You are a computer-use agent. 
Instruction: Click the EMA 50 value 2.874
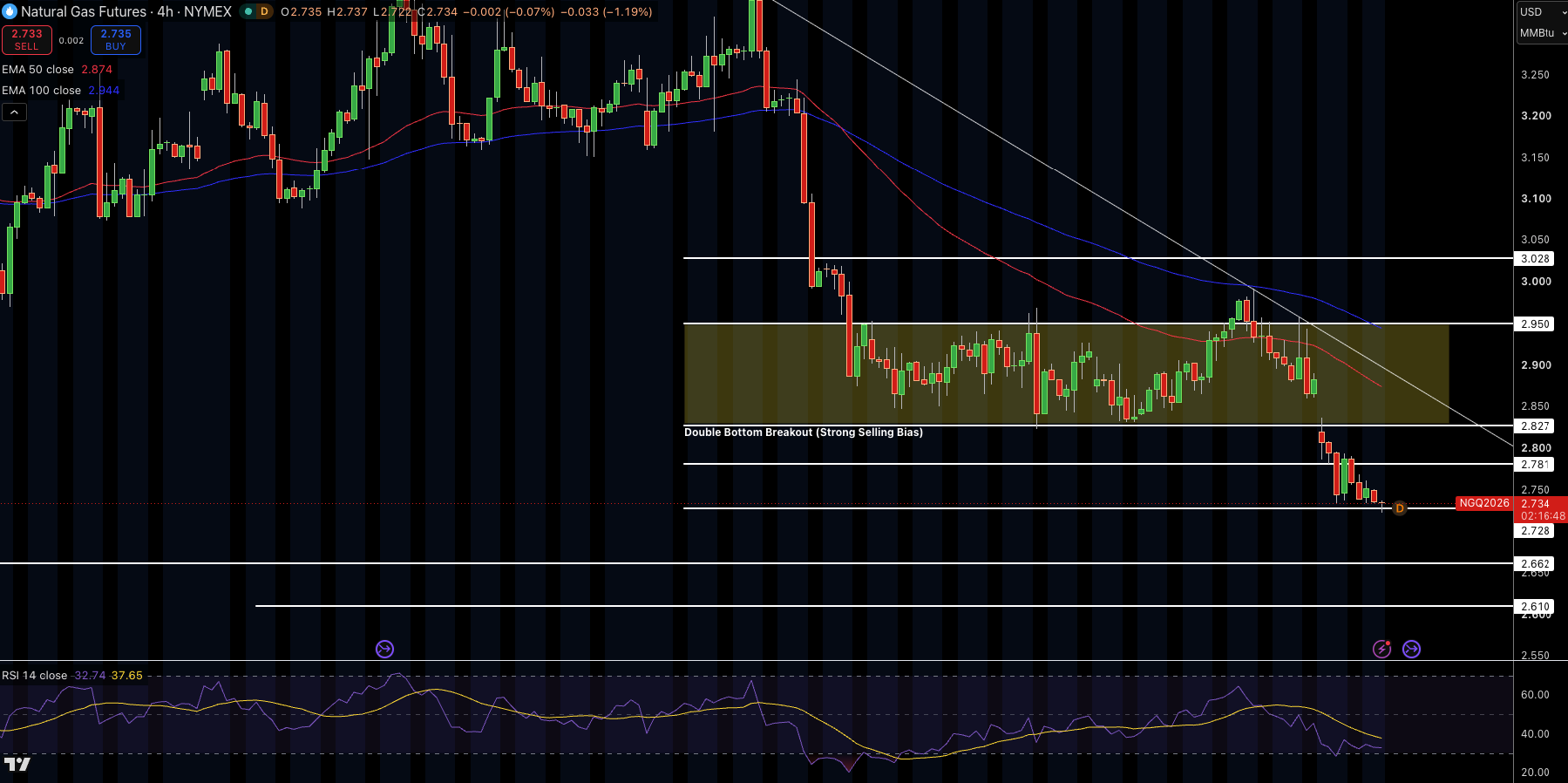click(x=97, y=70)
